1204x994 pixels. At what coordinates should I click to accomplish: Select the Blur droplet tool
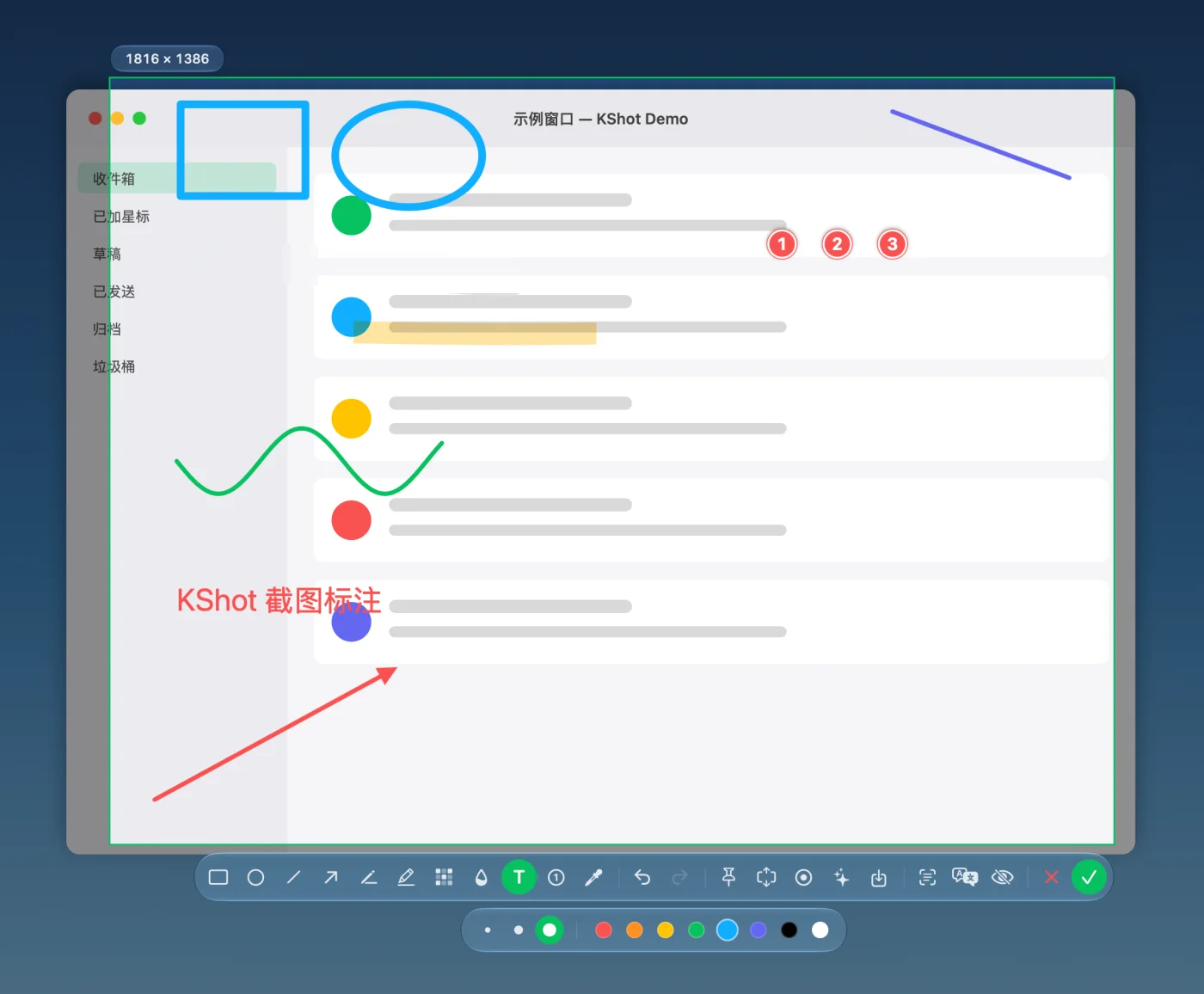[482, 877]
